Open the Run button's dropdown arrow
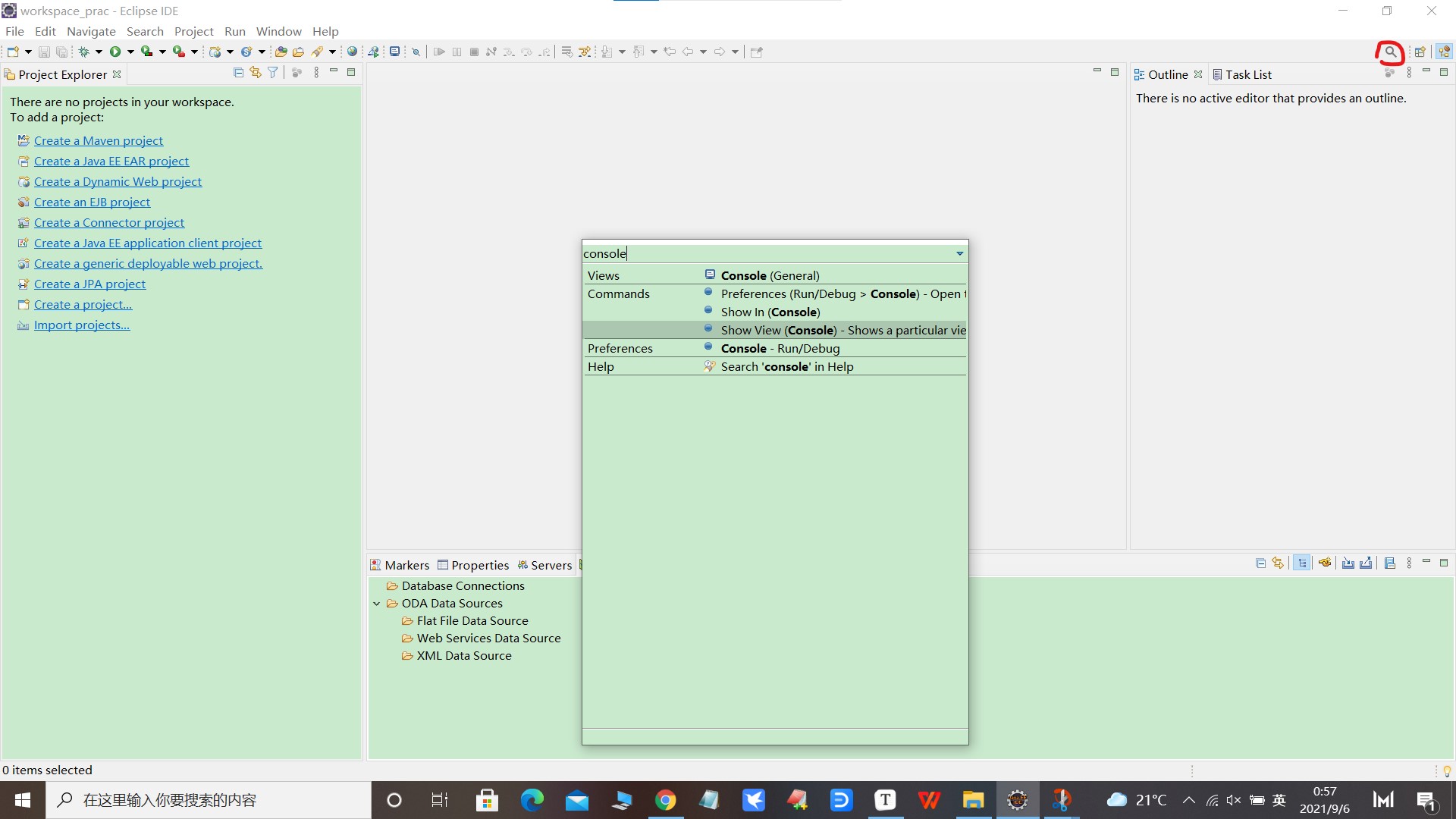 click(x=130, y=52)
